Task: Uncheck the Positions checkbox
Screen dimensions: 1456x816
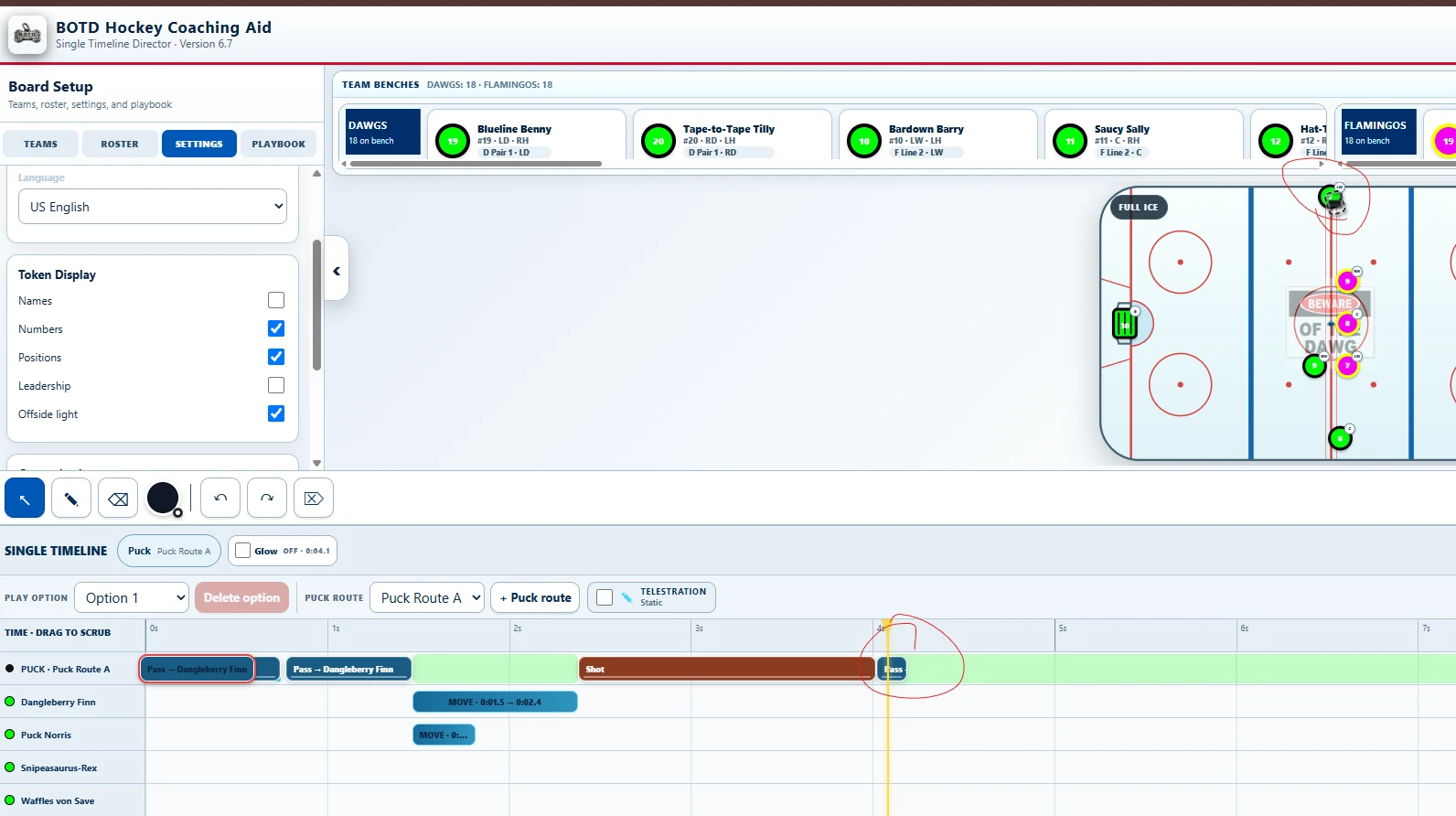Action: [x=276, y=357]
